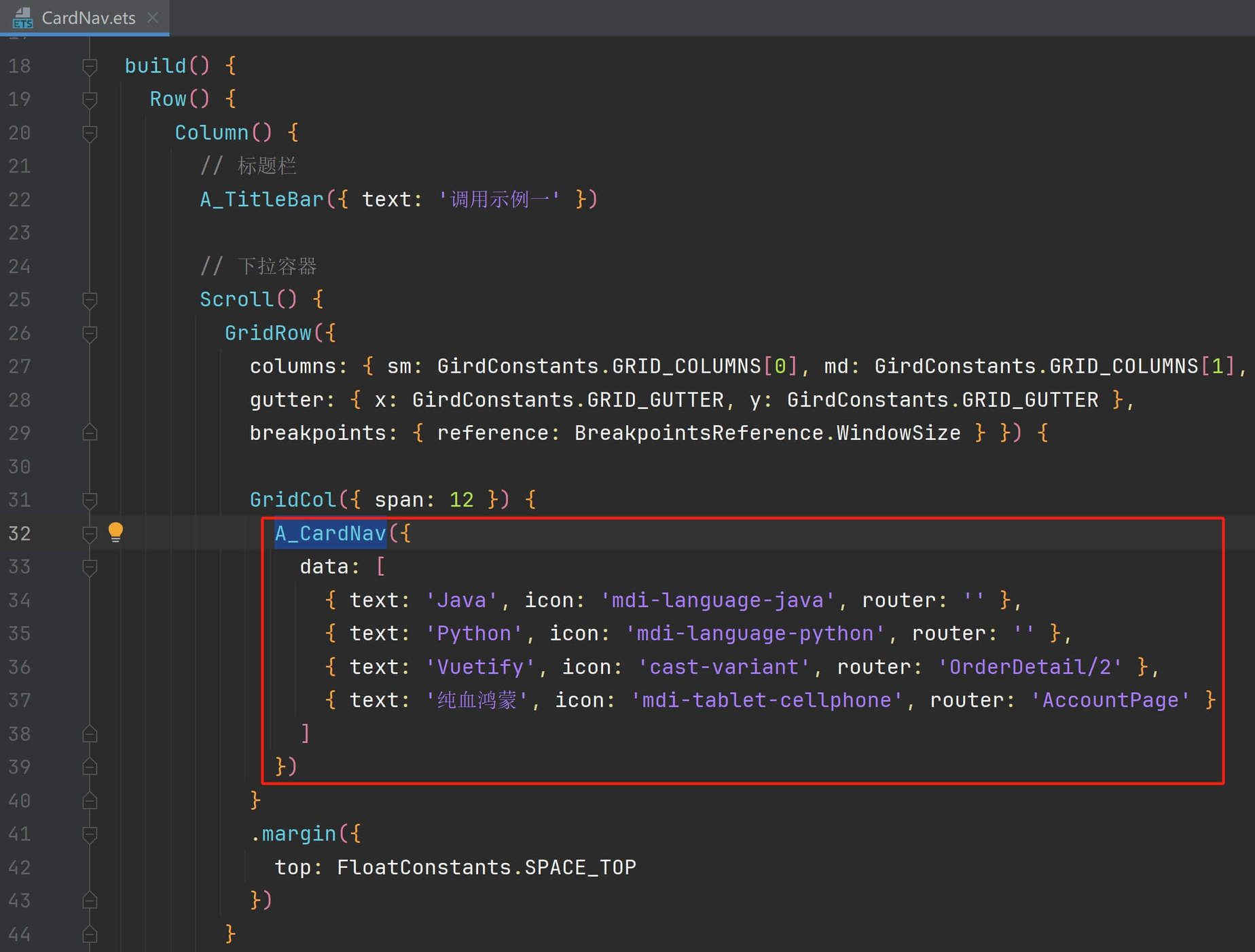Click the ETS file icon in CardNav.ets tab
This screenshot has width=1255, height=952.
click(x=22, y=18)
